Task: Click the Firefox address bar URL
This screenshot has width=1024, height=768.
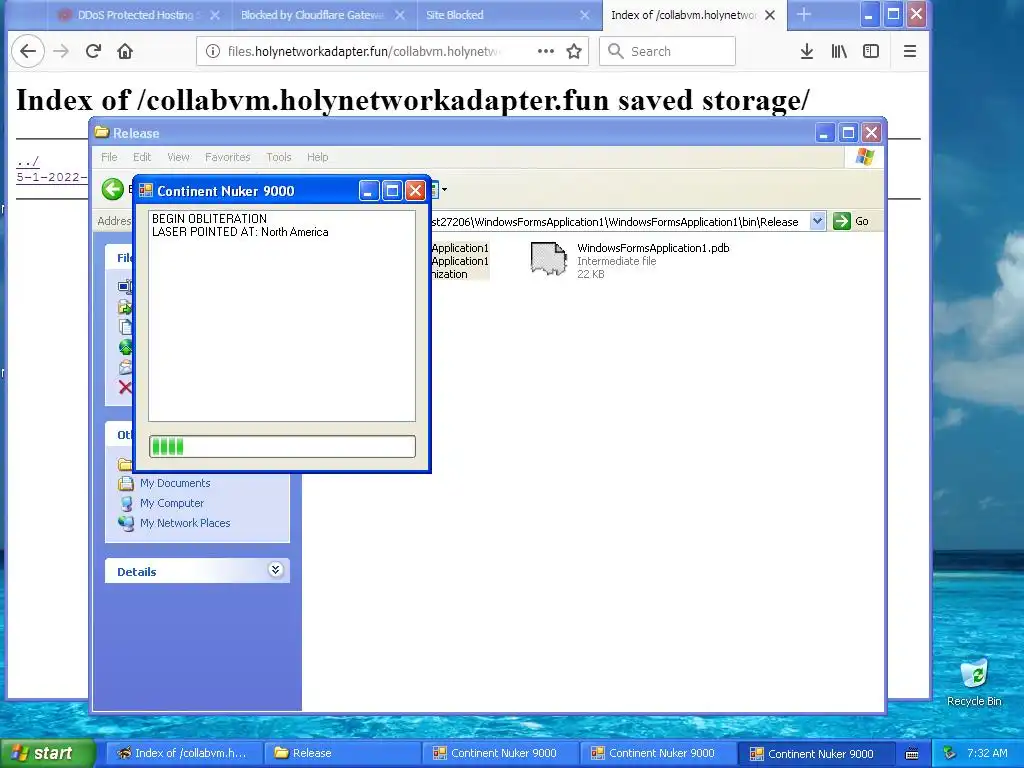Action: (x=364, y=51)
